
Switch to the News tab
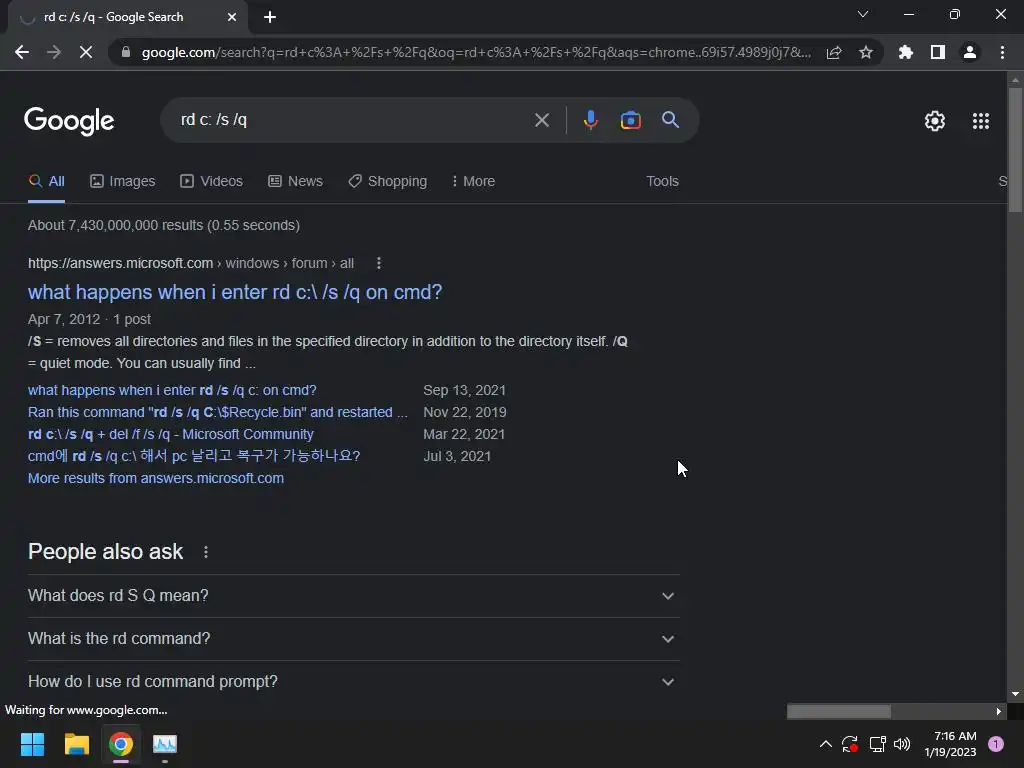[x=295, y=182]
